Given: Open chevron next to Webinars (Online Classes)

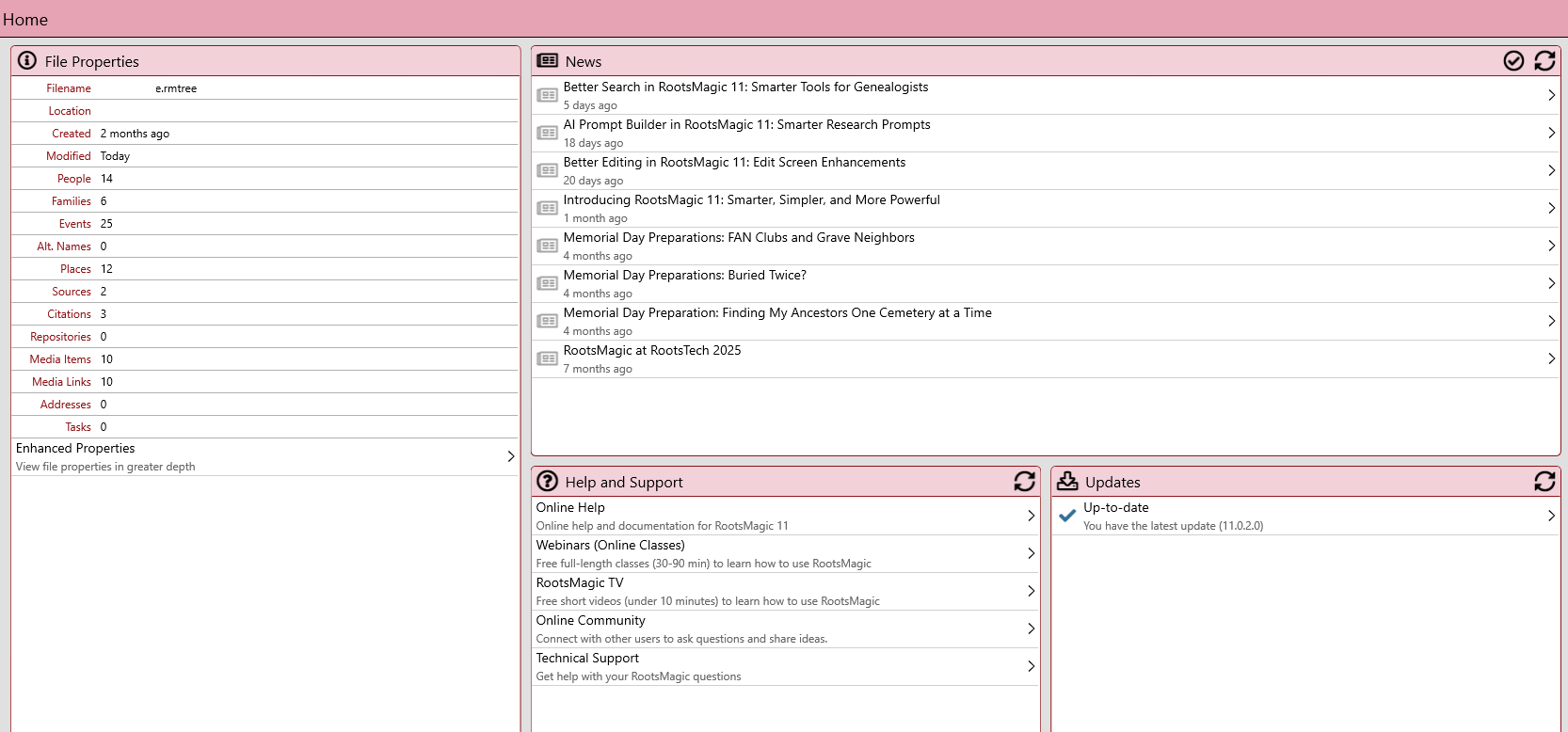Looking at the screenshot, I should (x=1032, y=553).
